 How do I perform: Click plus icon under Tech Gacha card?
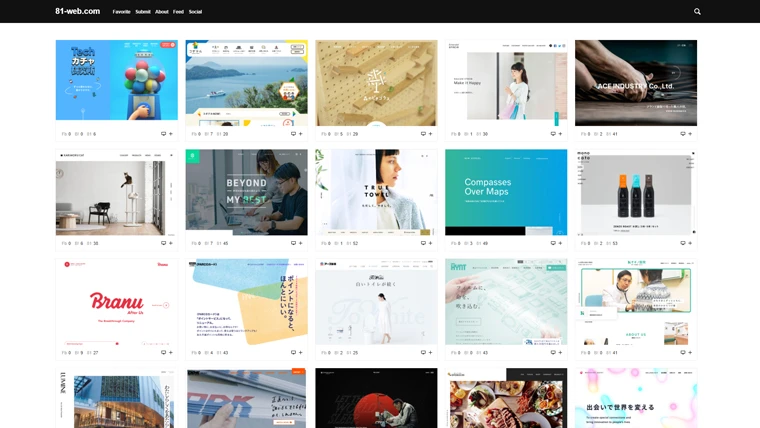[x=171, y=134]
